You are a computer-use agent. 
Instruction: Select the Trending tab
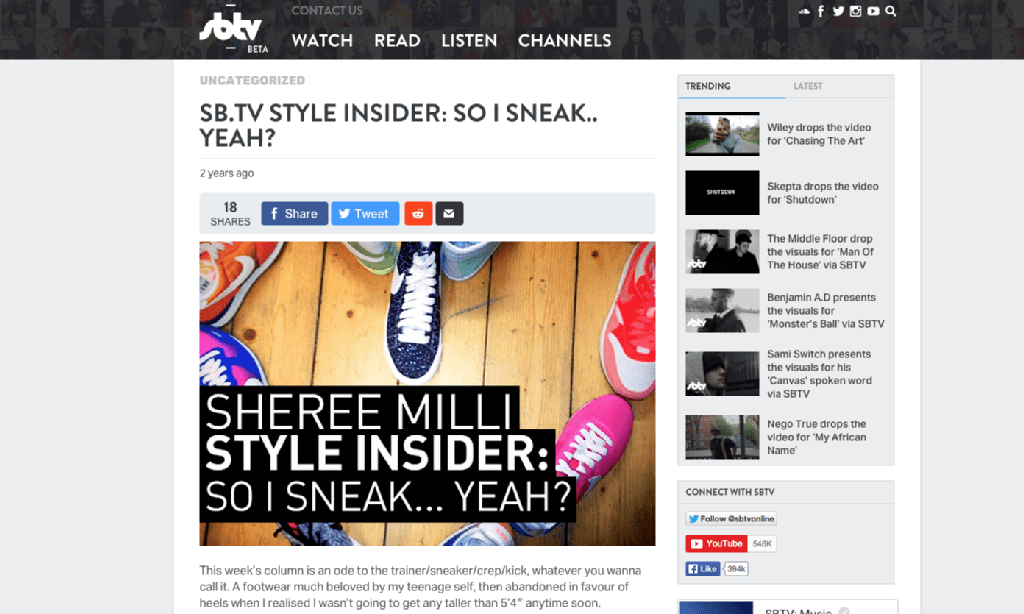coord(708,86)
